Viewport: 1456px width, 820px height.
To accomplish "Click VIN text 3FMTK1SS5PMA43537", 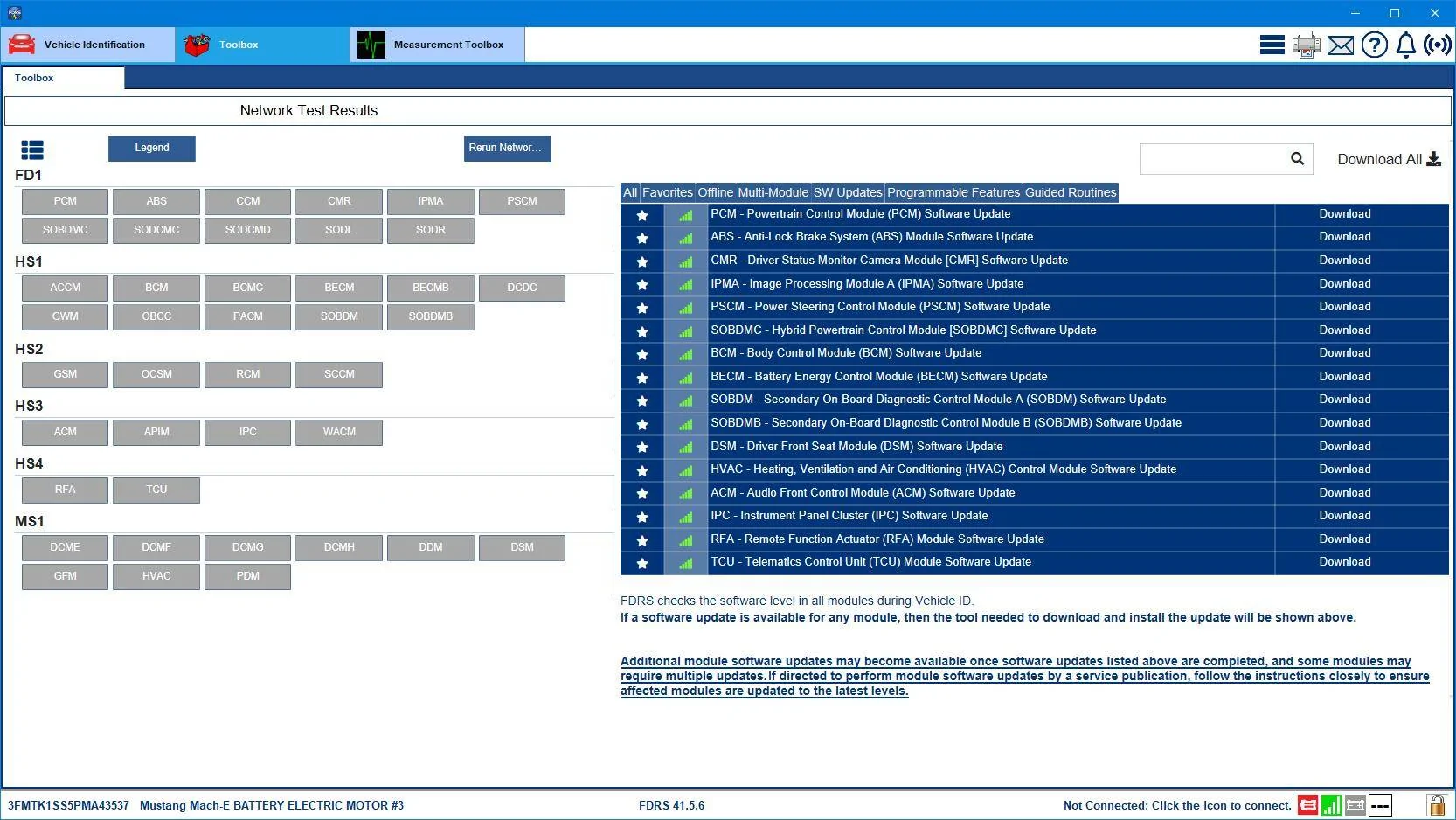I will click(x=68, y=805).
